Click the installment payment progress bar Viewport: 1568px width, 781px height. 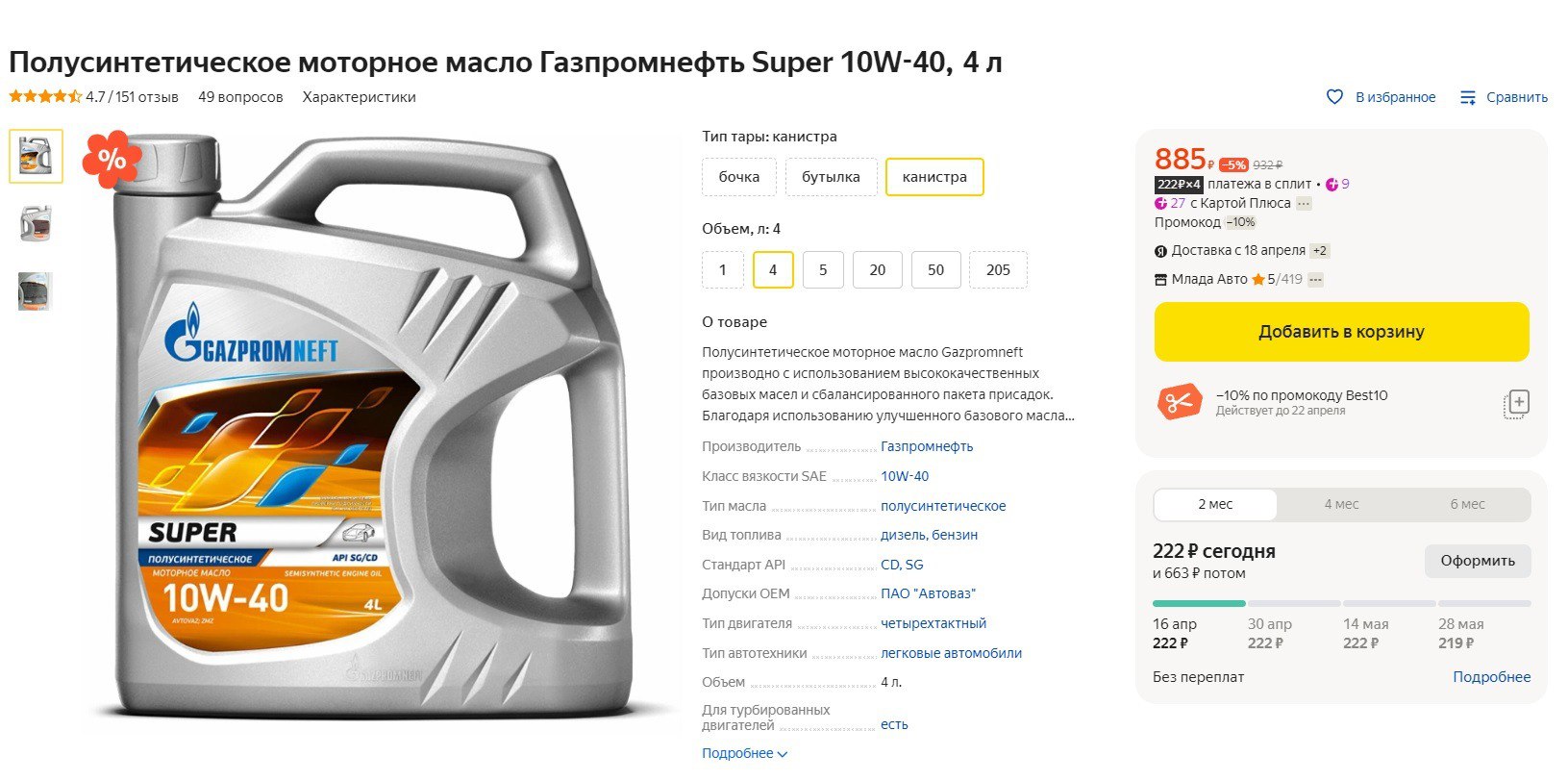point(1341,604)
